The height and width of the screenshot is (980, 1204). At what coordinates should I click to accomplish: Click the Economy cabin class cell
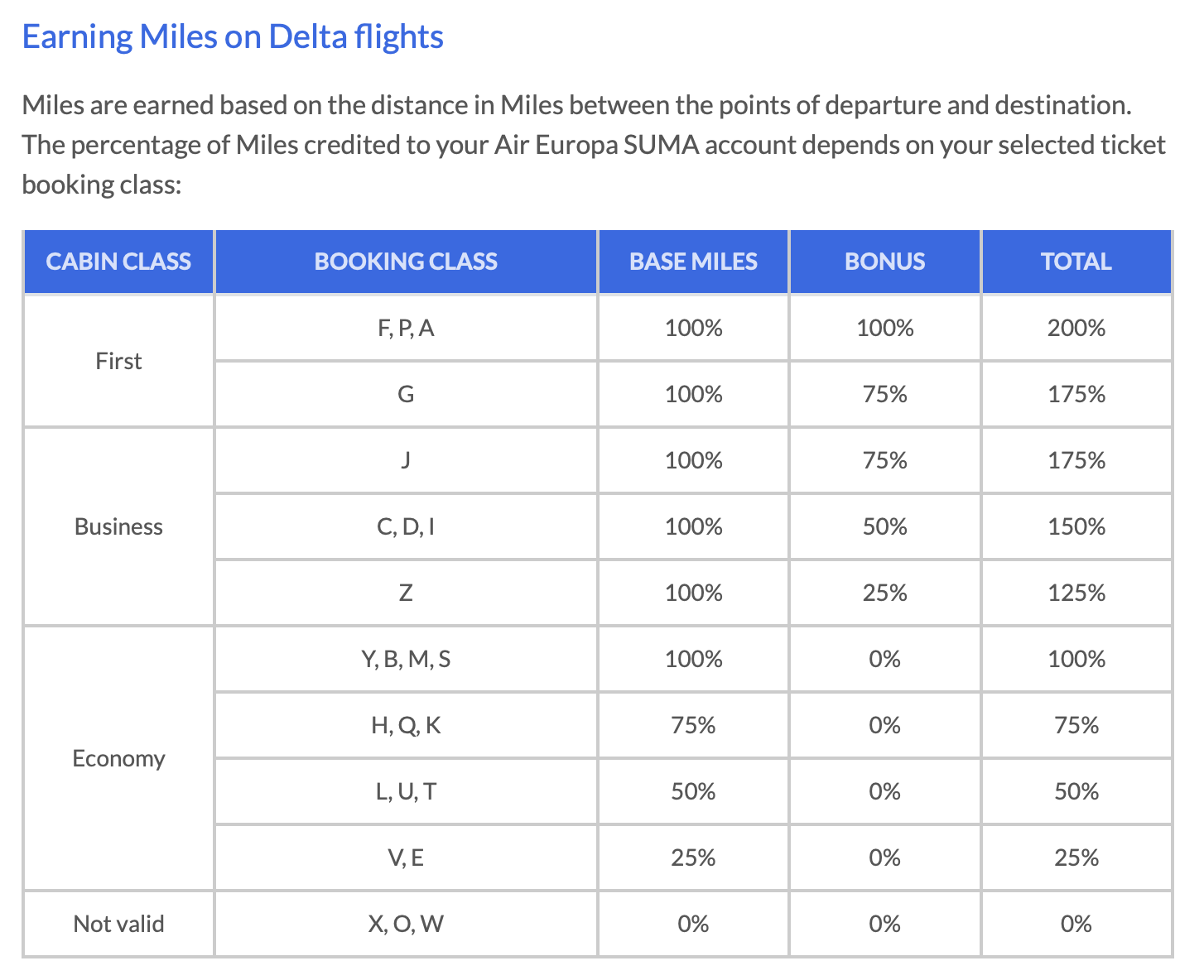118,758
